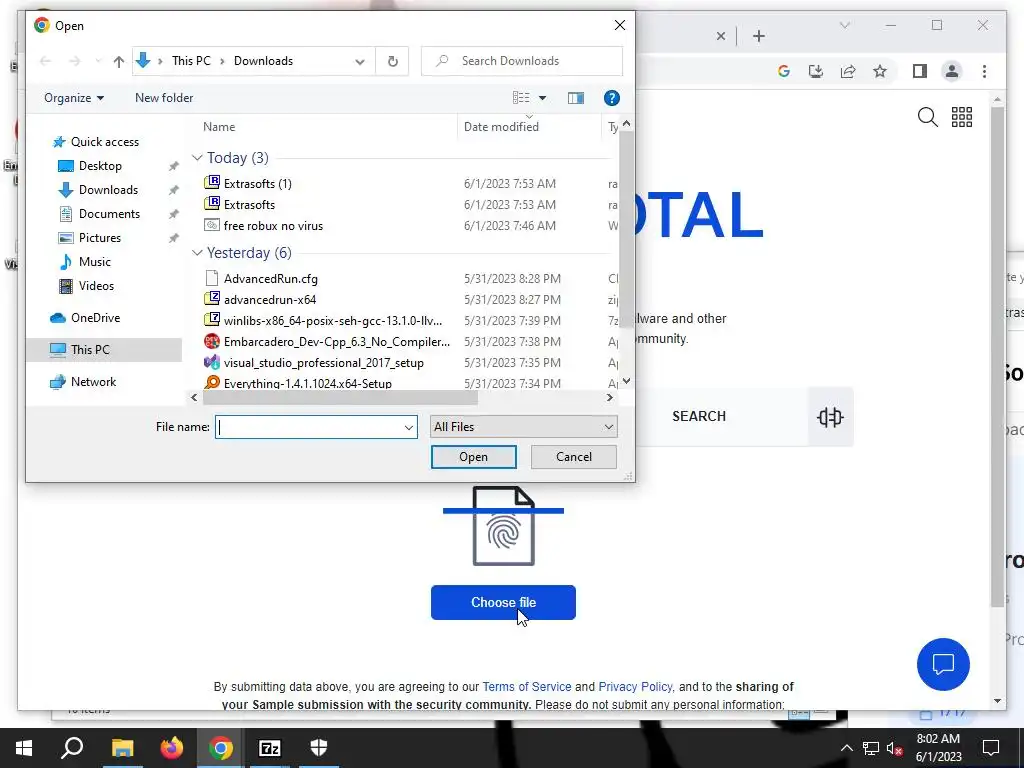Refresh the Downloads folder listing
1024x768 pixels.
(x=392, y=61)
